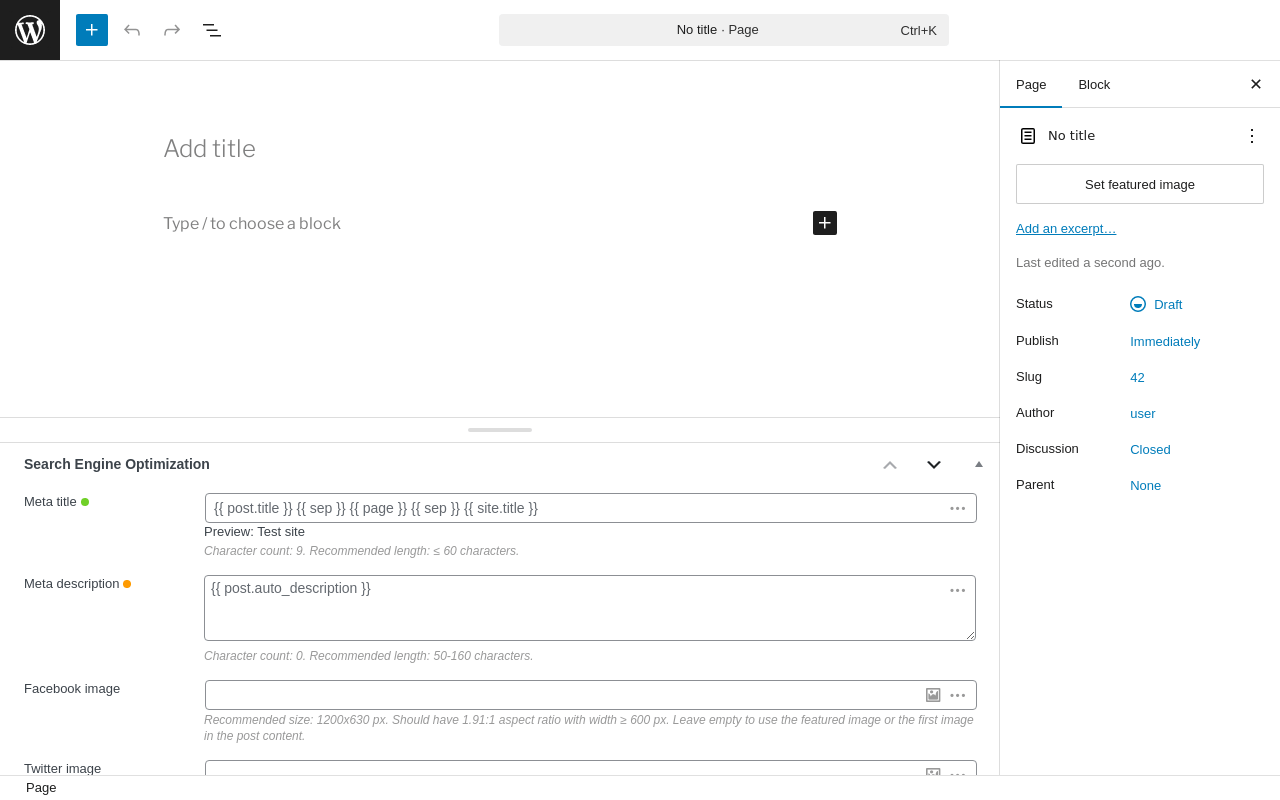Change the Draft status setting

coord(1167,304)
